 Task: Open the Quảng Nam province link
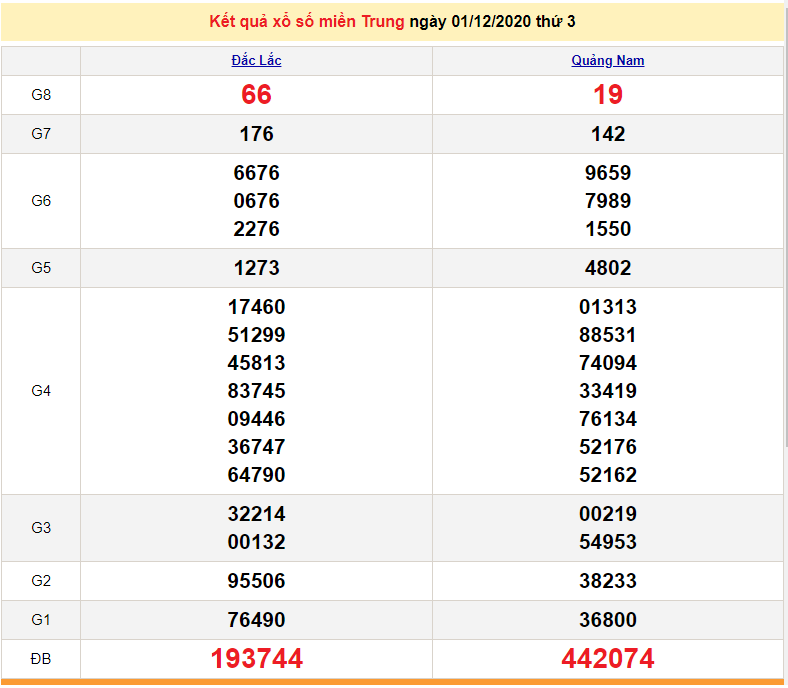(x=607, y=61)
